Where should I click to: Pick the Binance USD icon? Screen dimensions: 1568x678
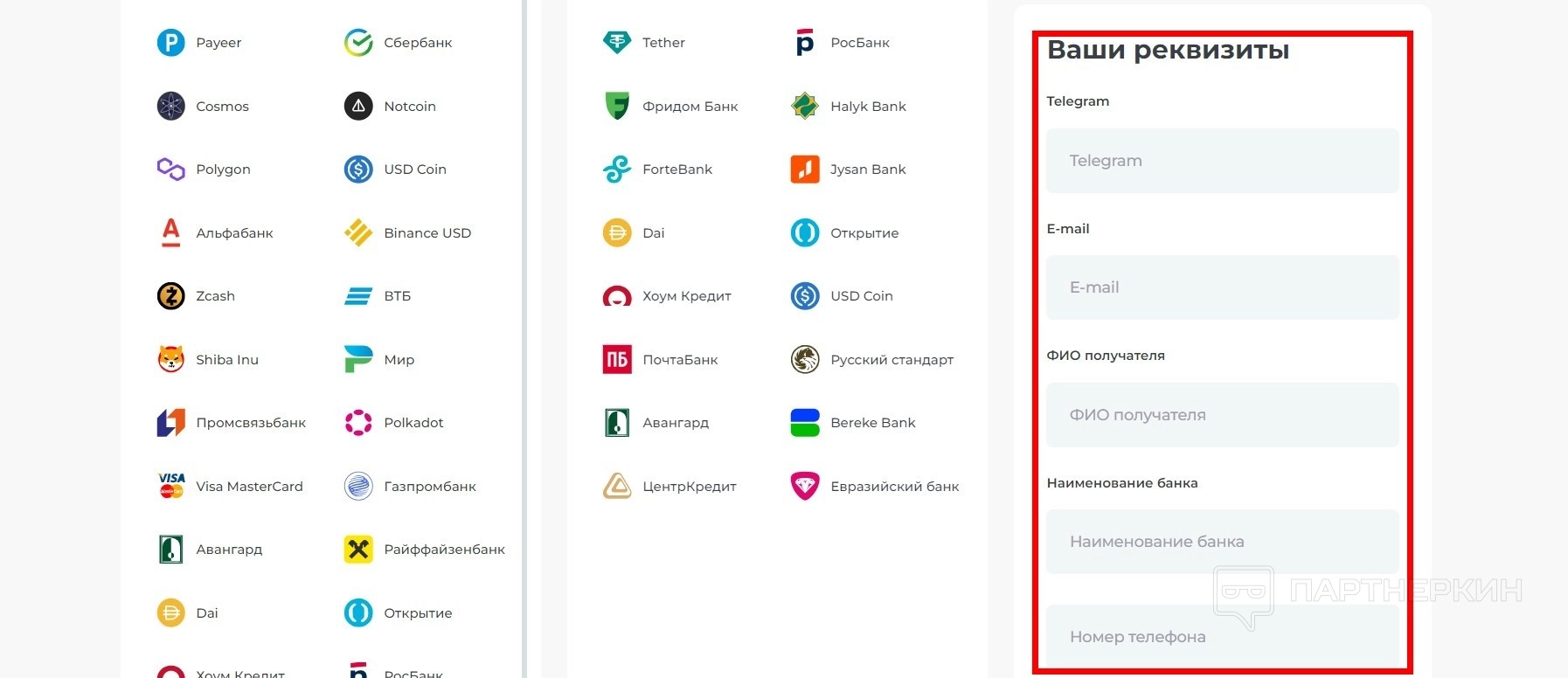(358, 232)
